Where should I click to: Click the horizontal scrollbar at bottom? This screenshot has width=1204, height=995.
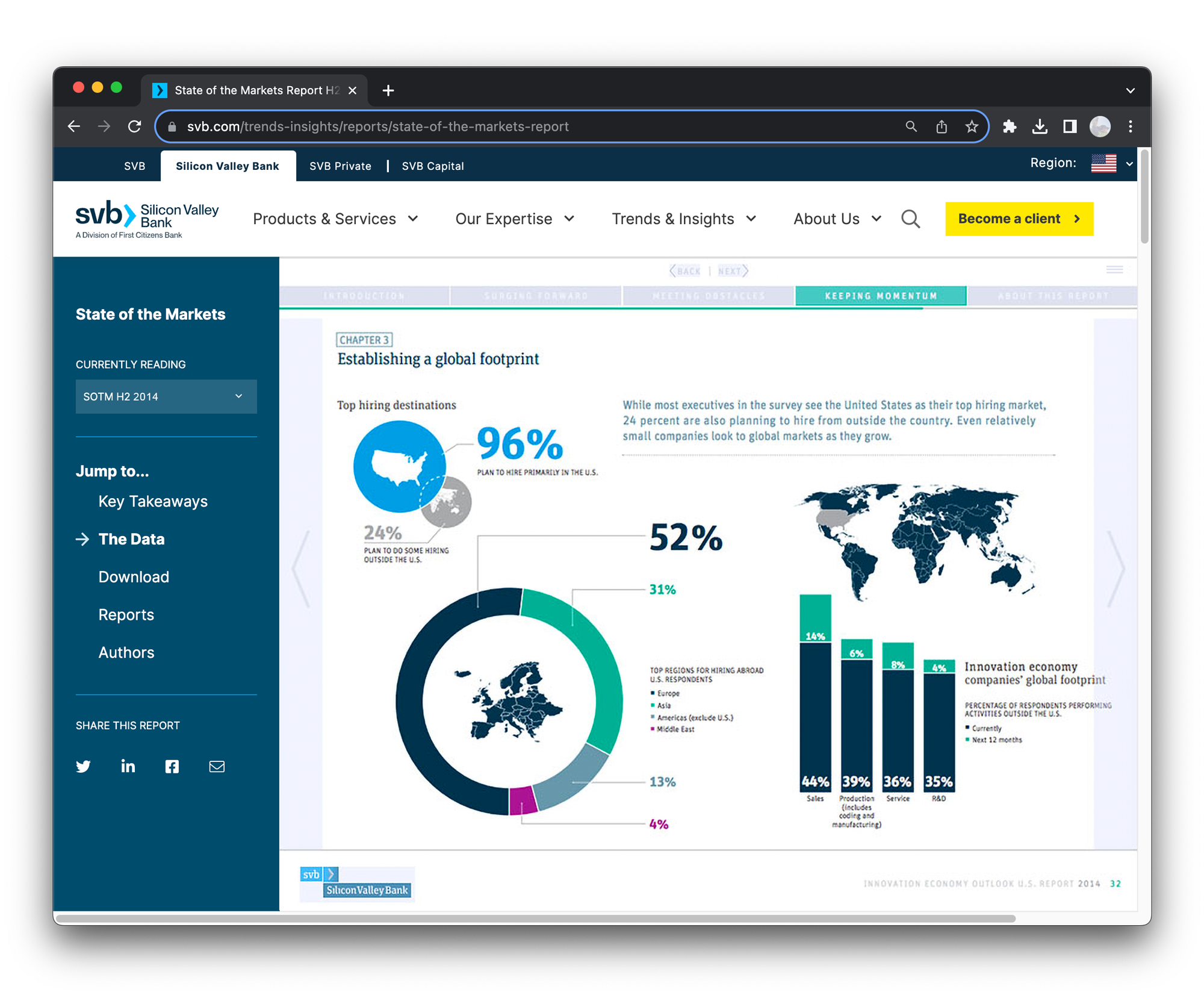536,918
